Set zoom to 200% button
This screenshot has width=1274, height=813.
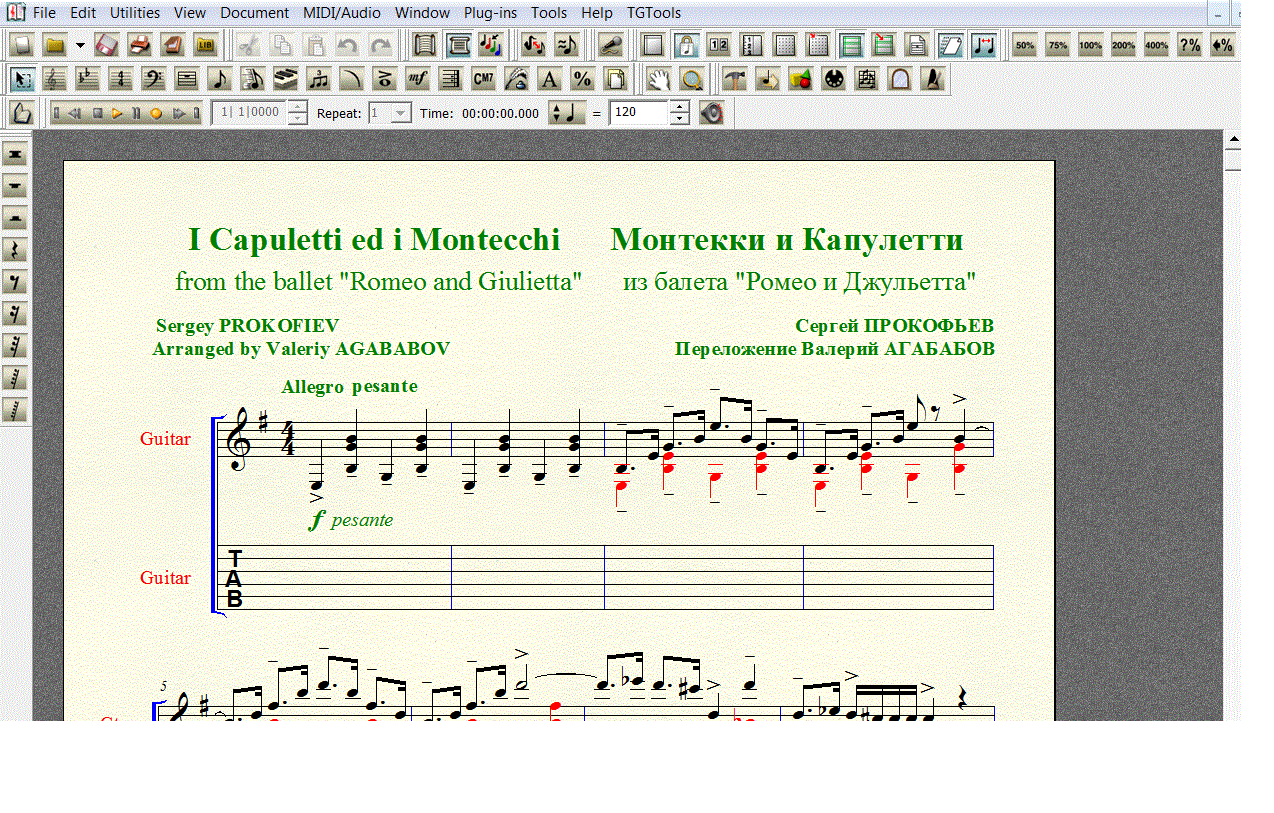click(x=1123, y=45)
